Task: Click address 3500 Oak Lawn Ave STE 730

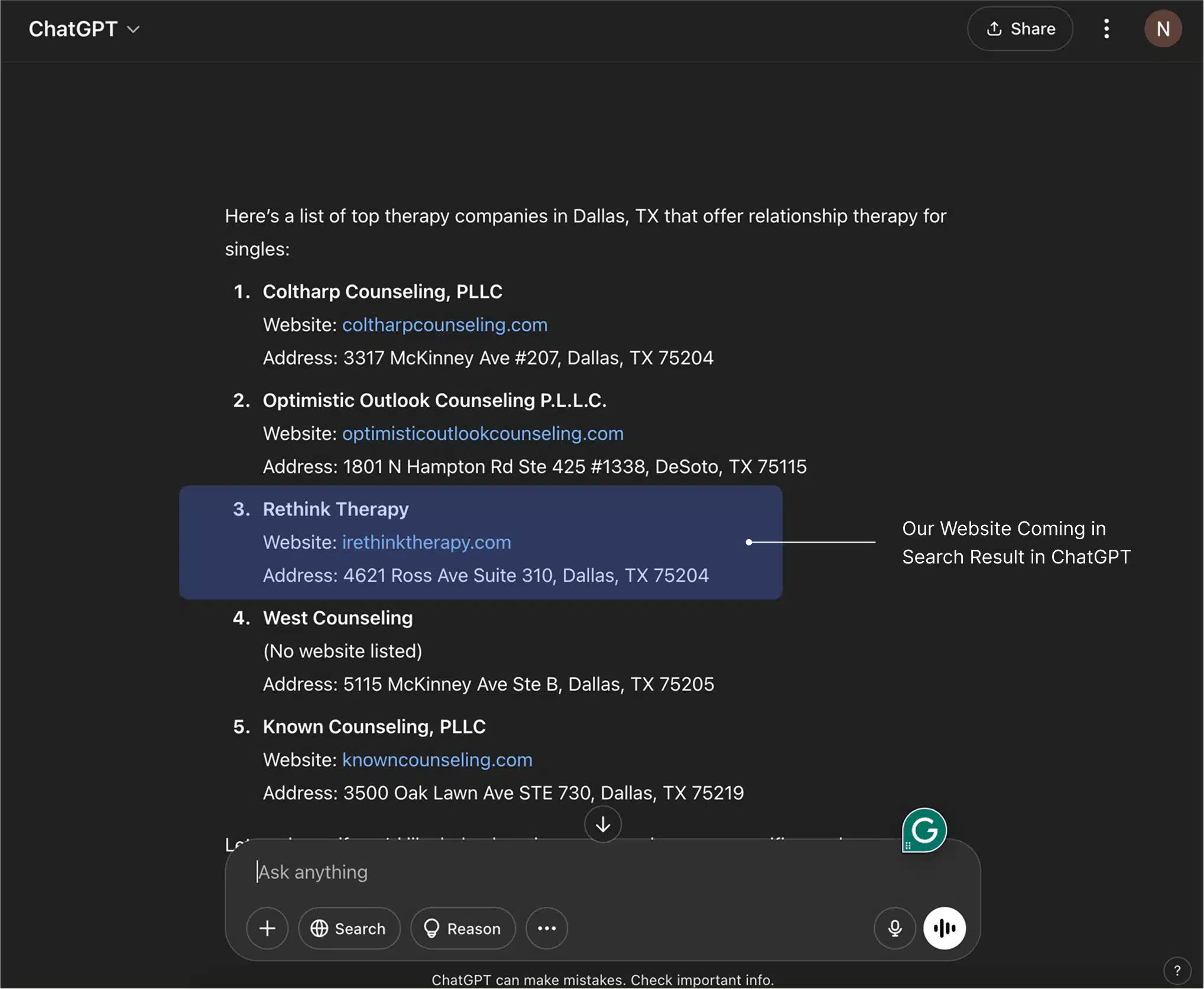Action: click(504, 793)
